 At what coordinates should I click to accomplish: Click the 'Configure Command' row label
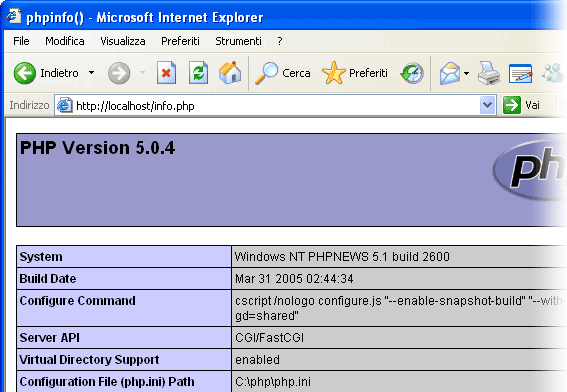pos(77,301)
